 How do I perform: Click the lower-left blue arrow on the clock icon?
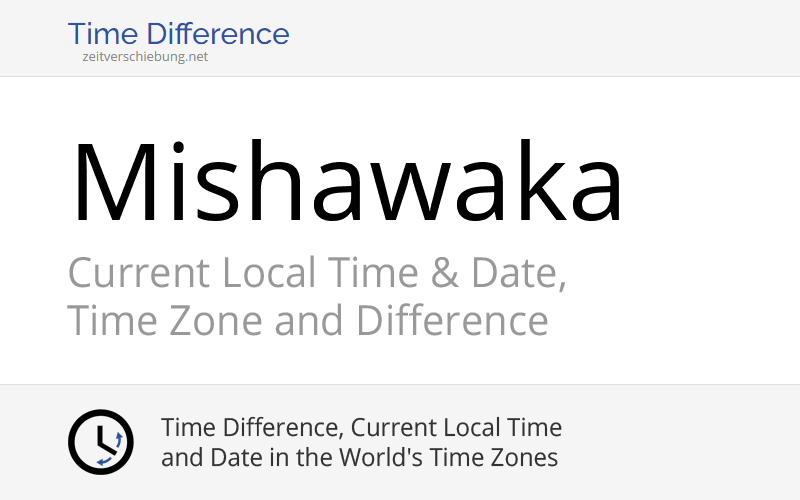[102, 460]
